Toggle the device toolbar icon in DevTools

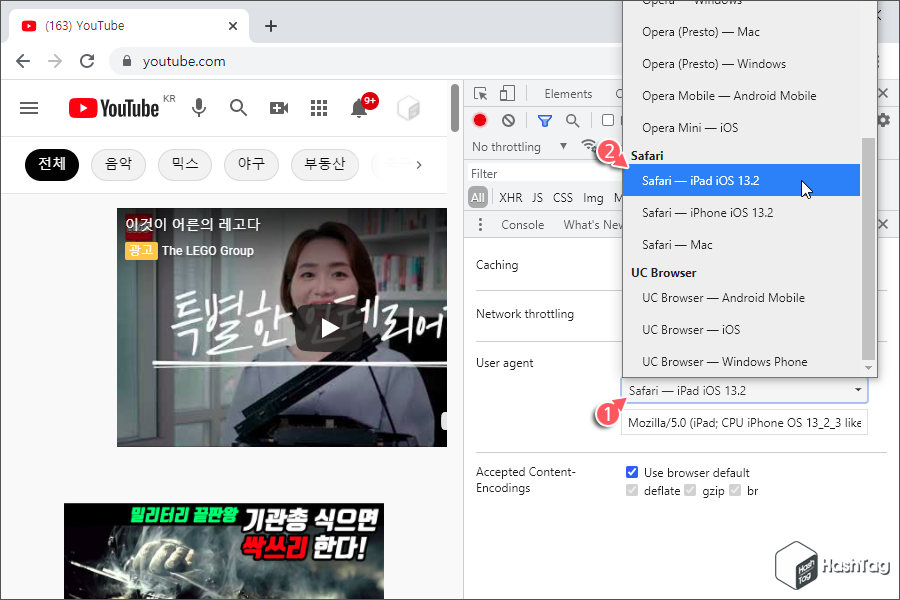[x=508, y=93]
